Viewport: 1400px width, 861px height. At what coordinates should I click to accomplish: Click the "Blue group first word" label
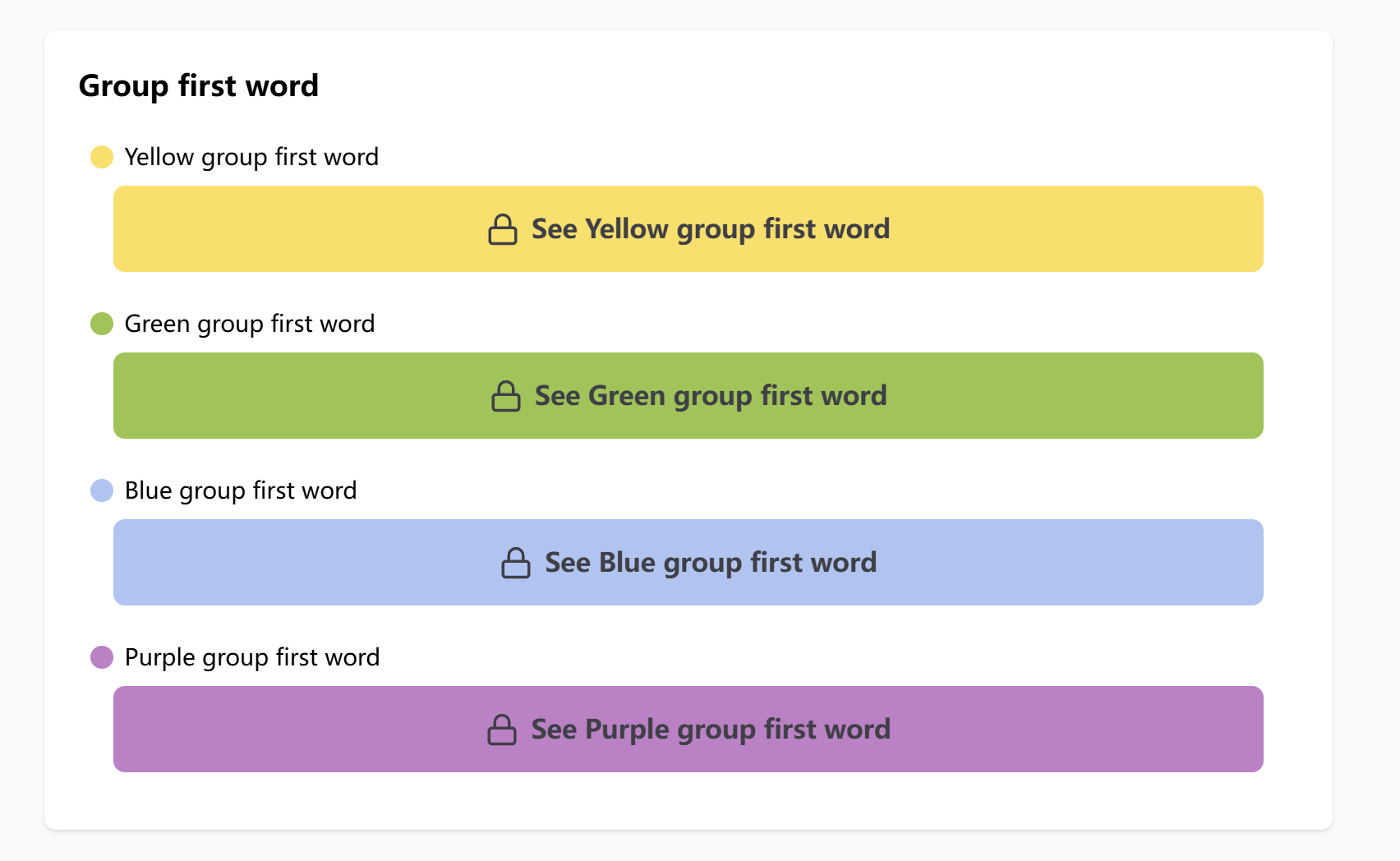click(x=241, y=490)
